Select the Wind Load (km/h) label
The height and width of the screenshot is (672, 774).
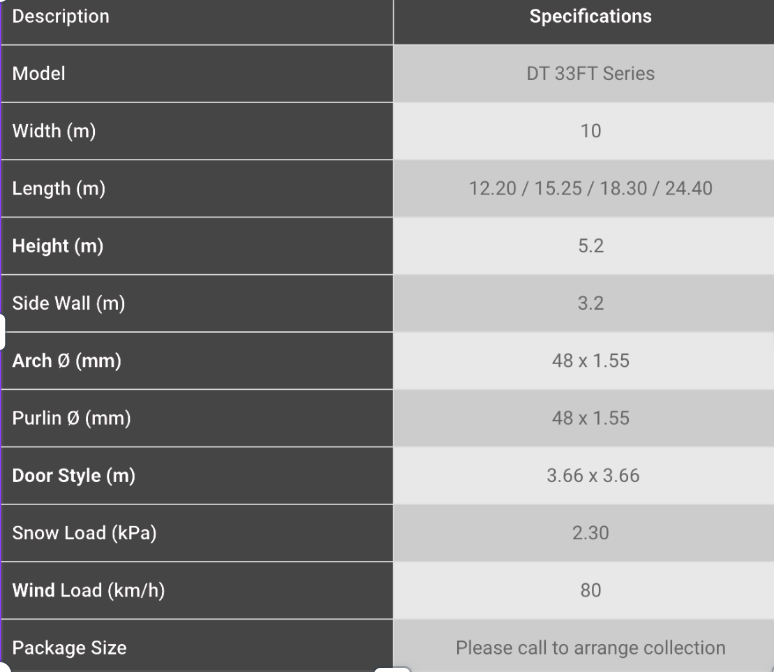point(88,591)
